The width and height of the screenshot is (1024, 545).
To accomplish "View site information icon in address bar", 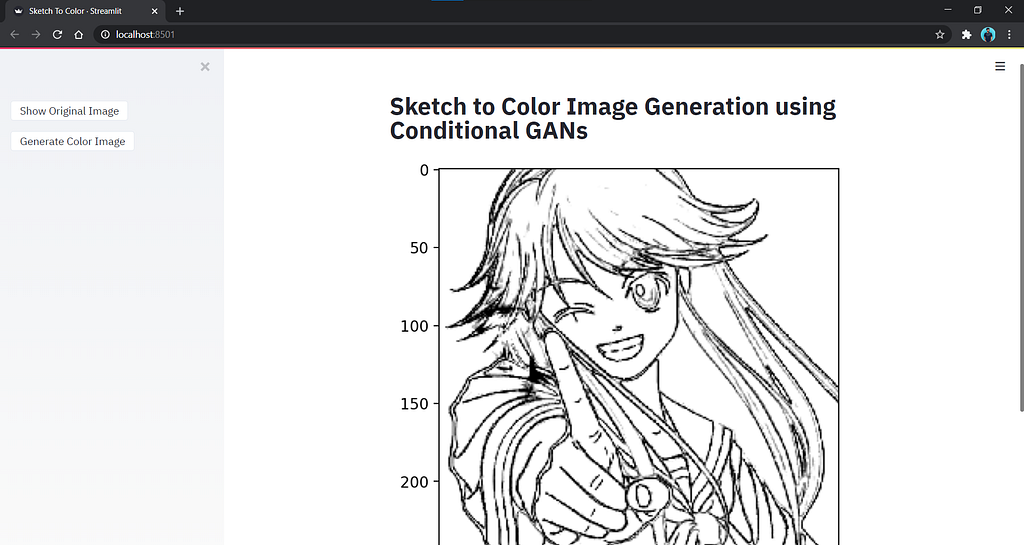I will (105, 35).
